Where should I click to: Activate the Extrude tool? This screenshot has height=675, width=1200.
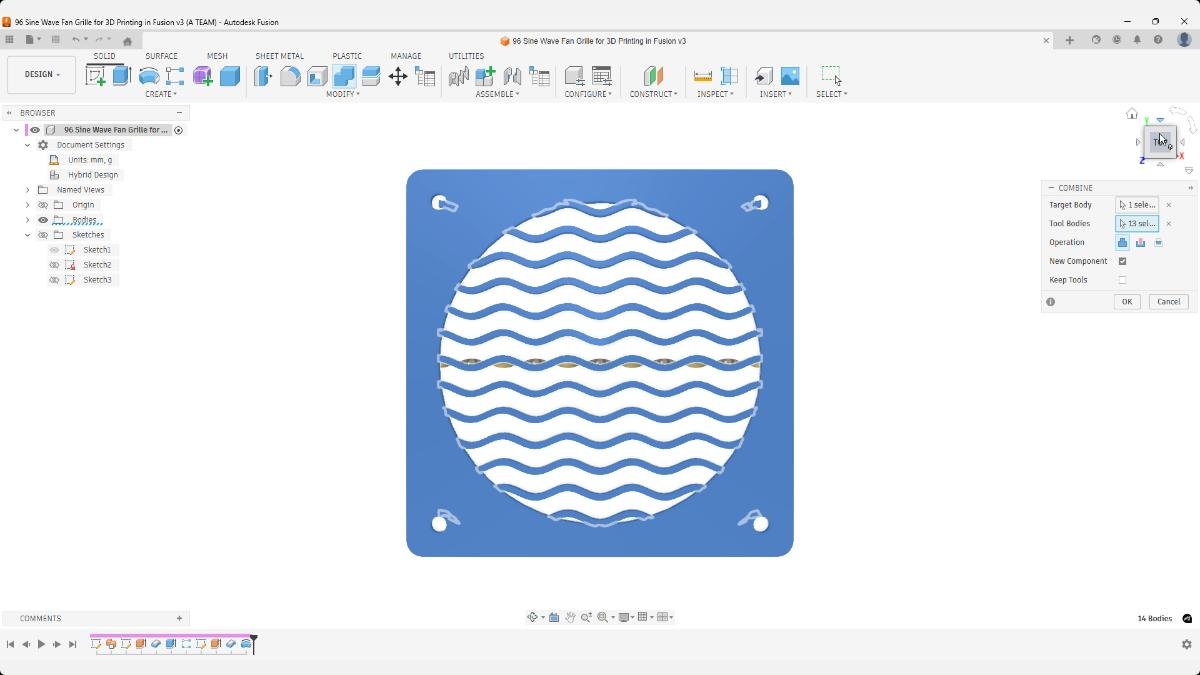pyautogui.click(x=122, y=76)
